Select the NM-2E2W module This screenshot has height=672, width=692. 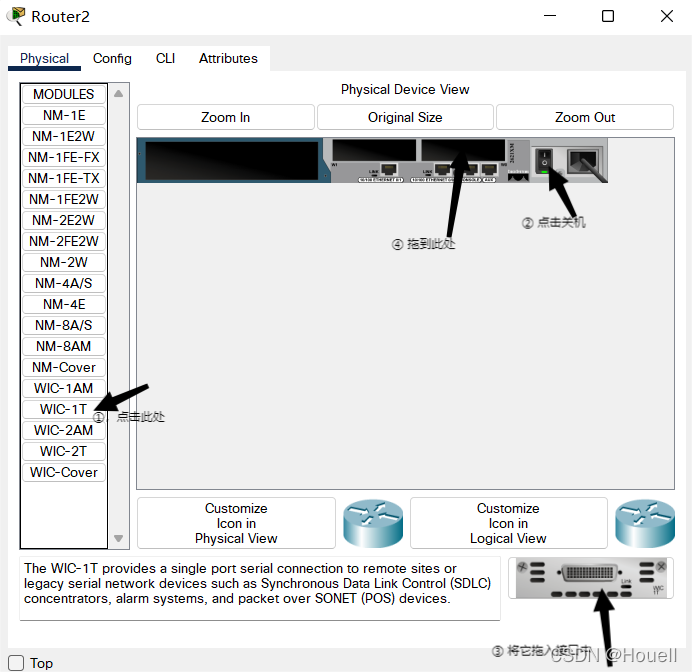64,220
